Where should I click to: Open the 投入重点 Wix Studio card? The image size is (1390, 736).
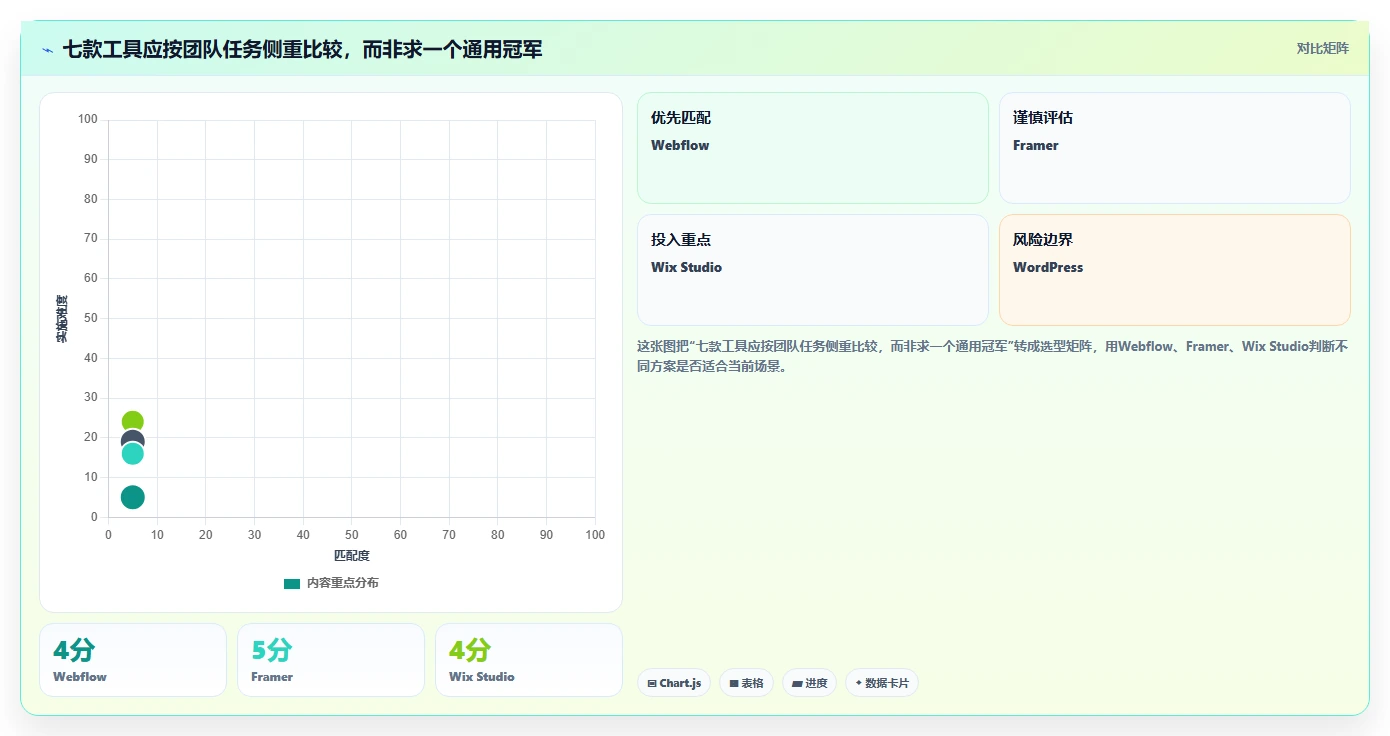click(813, 270)
